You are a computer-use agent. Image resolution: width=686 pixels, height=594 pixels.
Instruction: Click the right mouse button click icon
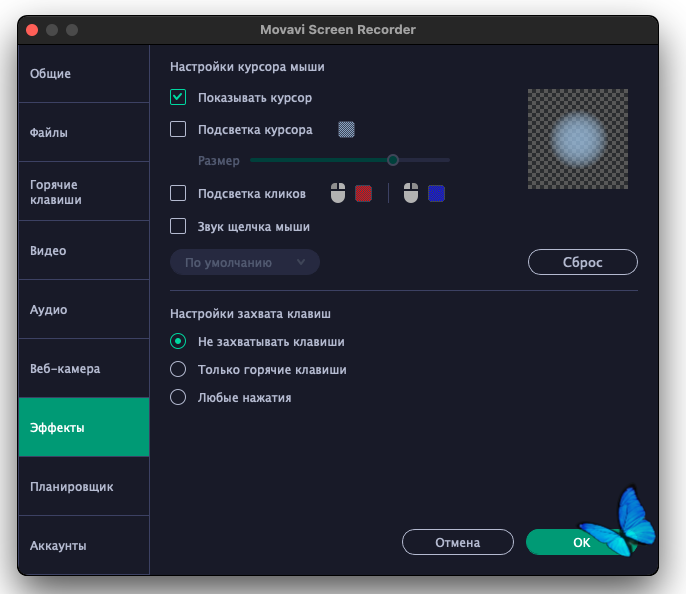(410, 193)
